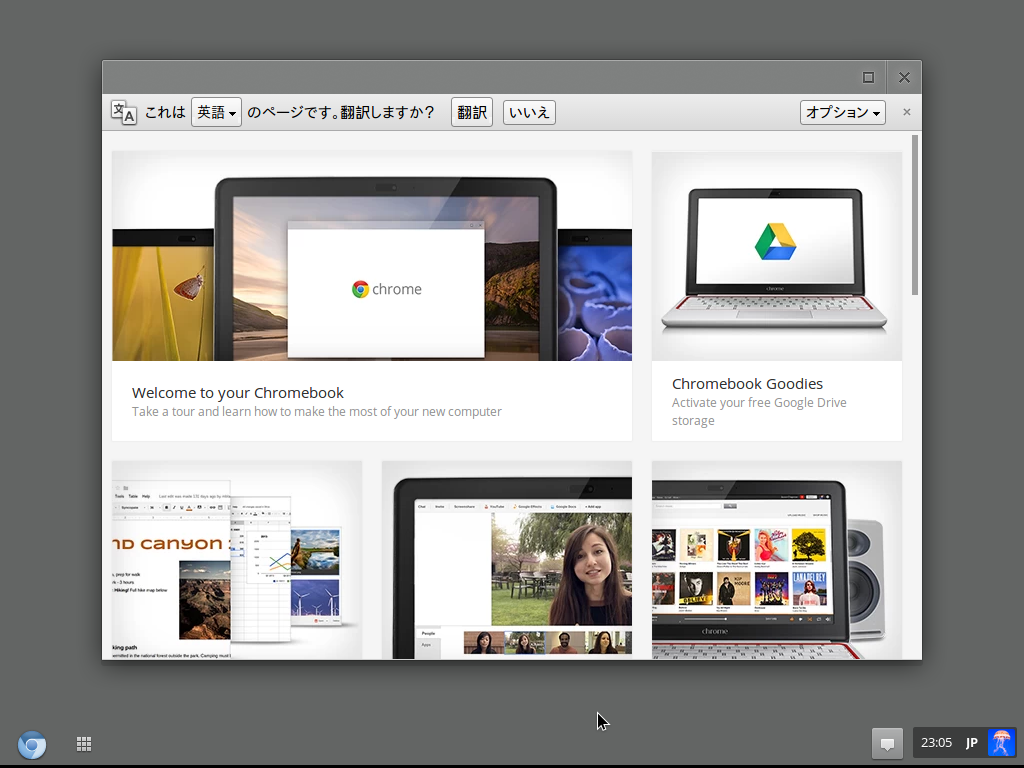Click 'Activate your free Google Drive storage' text
The height and width of the screenshot is (768, 1024).
pos(759,411)
